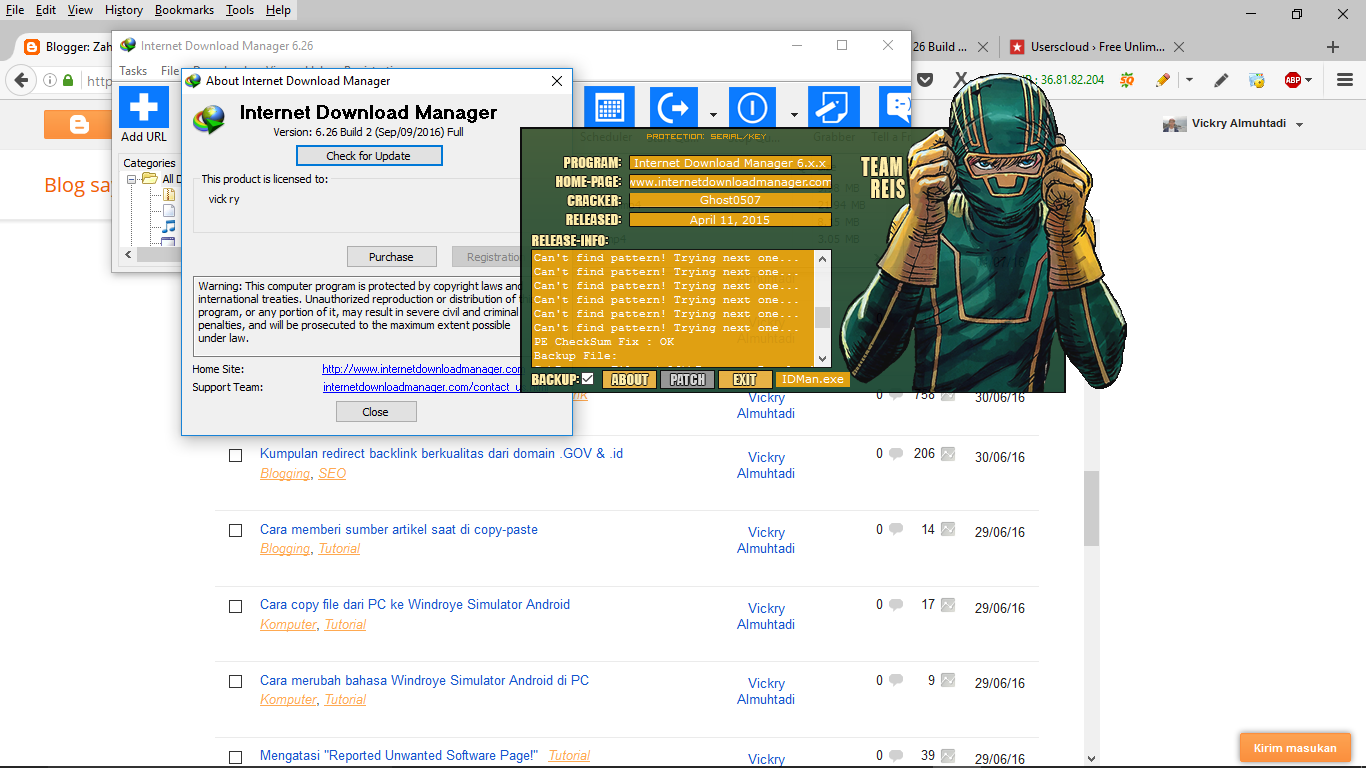The width and height of the screenshot is (1366, 768).
Task: Click the Vickry Almuhtadi profile picture
Action: pos(1173,124)
